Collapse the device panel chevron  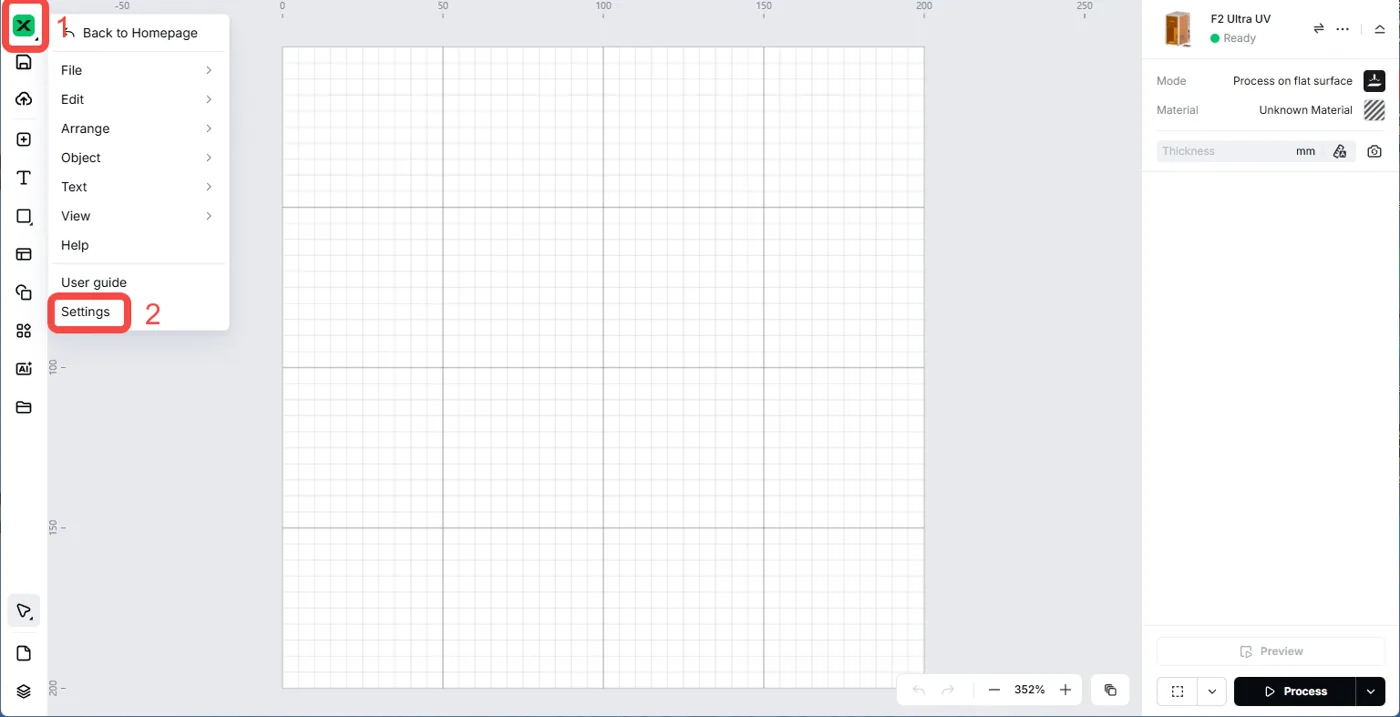(1380, 29)
